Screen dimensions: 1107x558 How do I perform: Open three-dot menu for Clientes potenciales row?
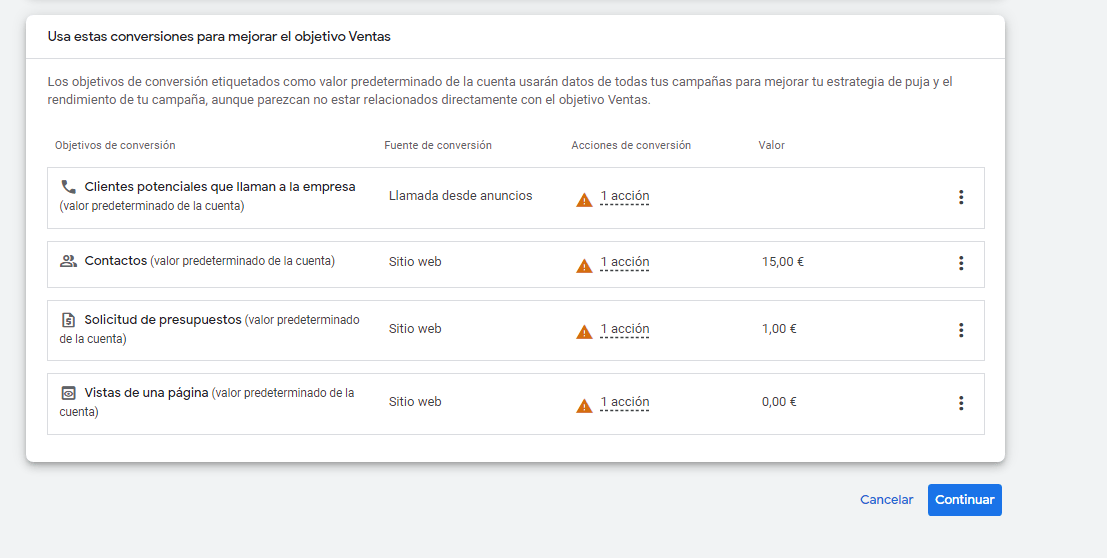click(960, 197)
